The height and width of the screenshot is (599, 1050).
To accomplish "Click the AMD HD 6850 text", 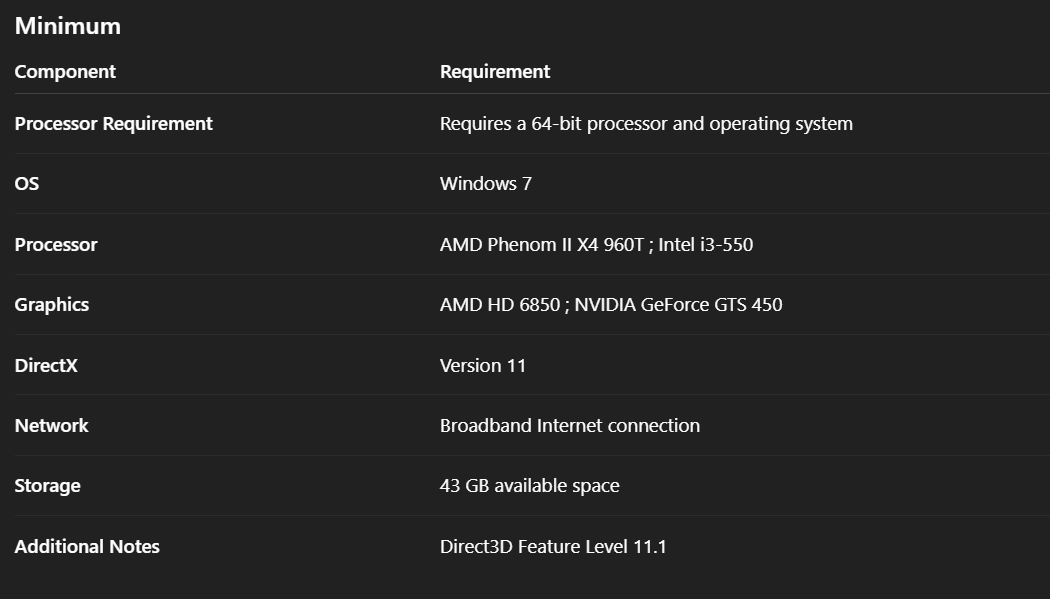I will 499,305.
